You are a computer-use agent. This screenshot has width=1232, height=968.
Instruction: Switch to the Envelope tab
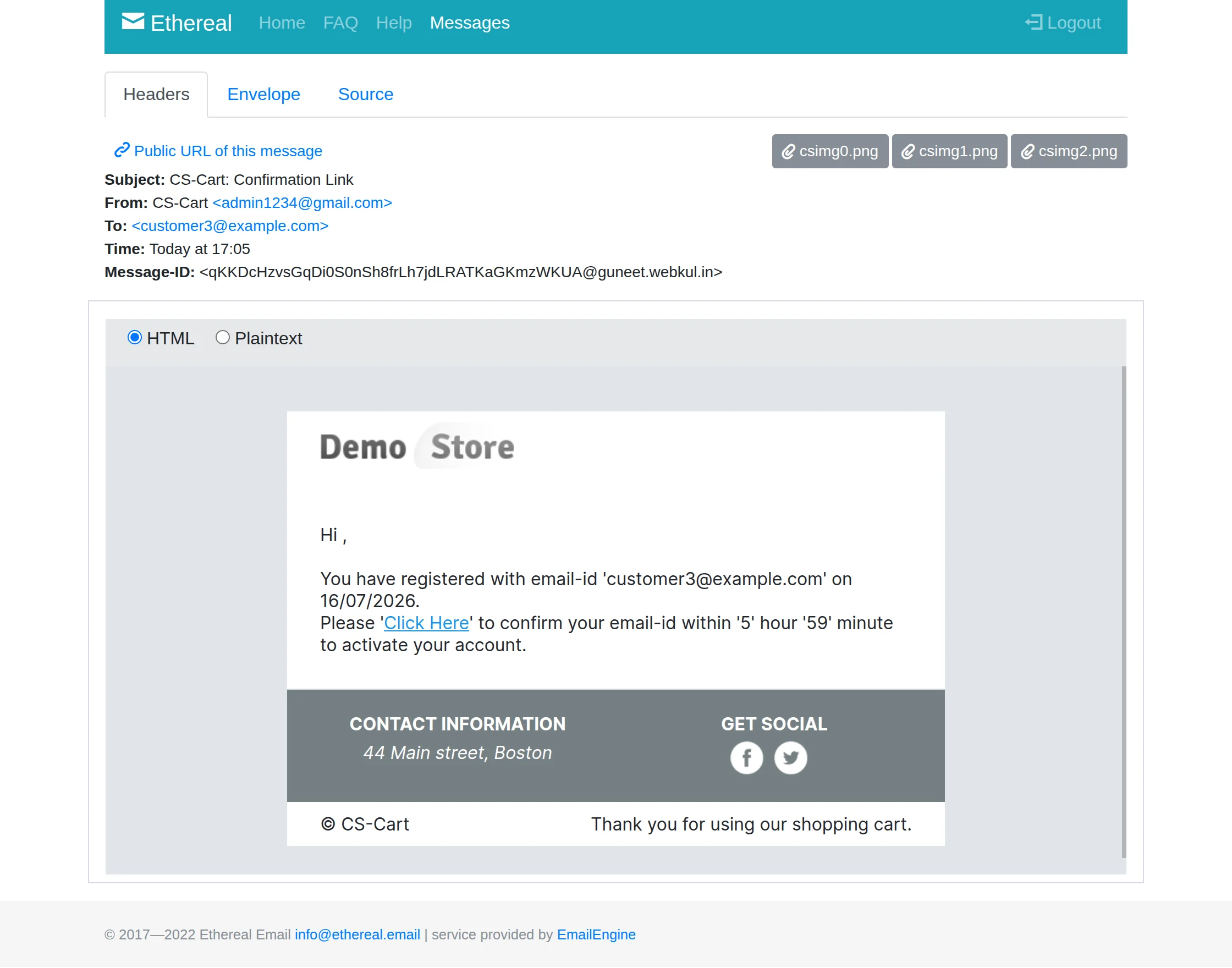[263, 94]
